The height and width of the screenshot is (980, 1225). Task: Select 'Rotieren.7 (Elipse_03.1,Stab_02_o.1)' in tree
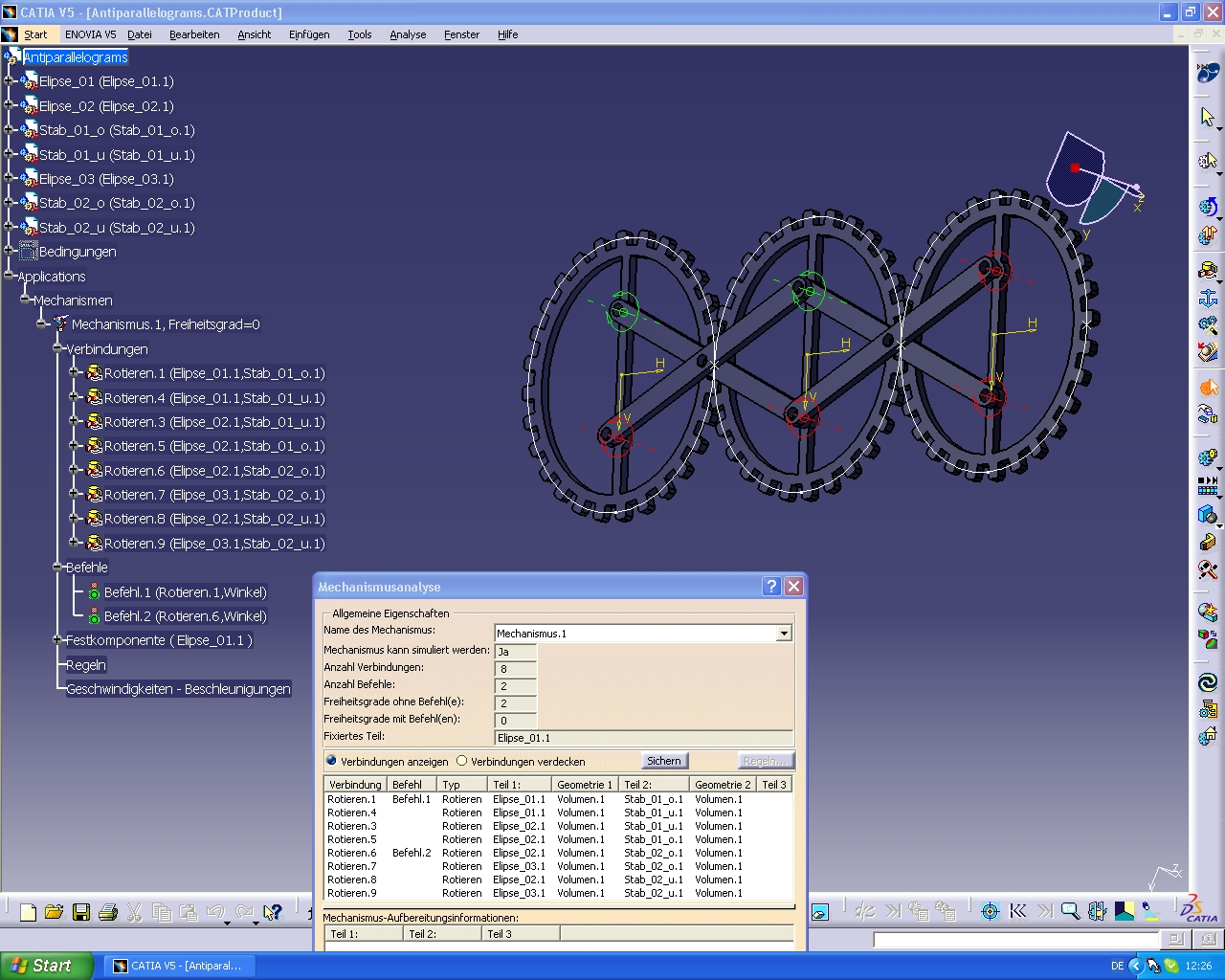click(x=214, y=495)
